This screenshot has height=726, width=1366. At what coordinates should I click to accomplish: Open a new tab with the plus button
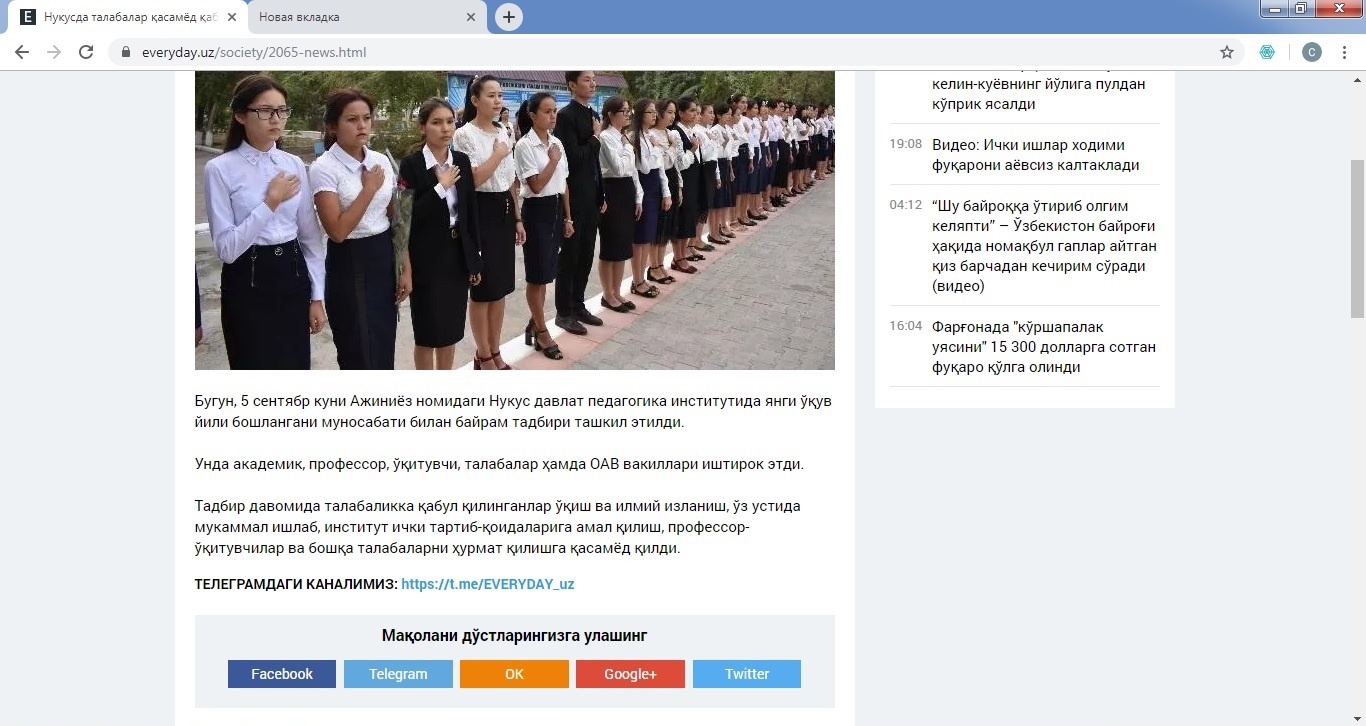coord(509,17)
